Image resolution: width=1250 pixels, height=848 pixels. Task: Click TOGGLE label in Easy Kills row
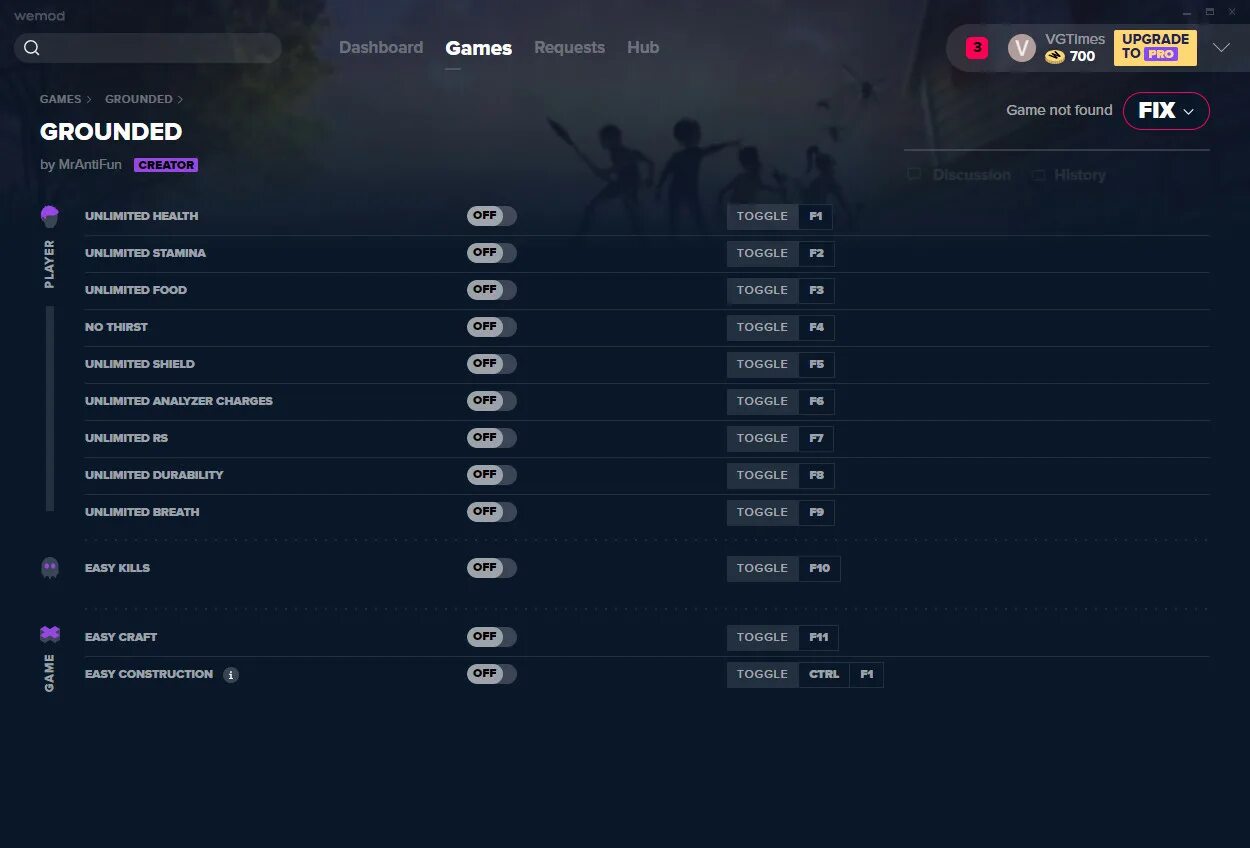click(763, 569)
